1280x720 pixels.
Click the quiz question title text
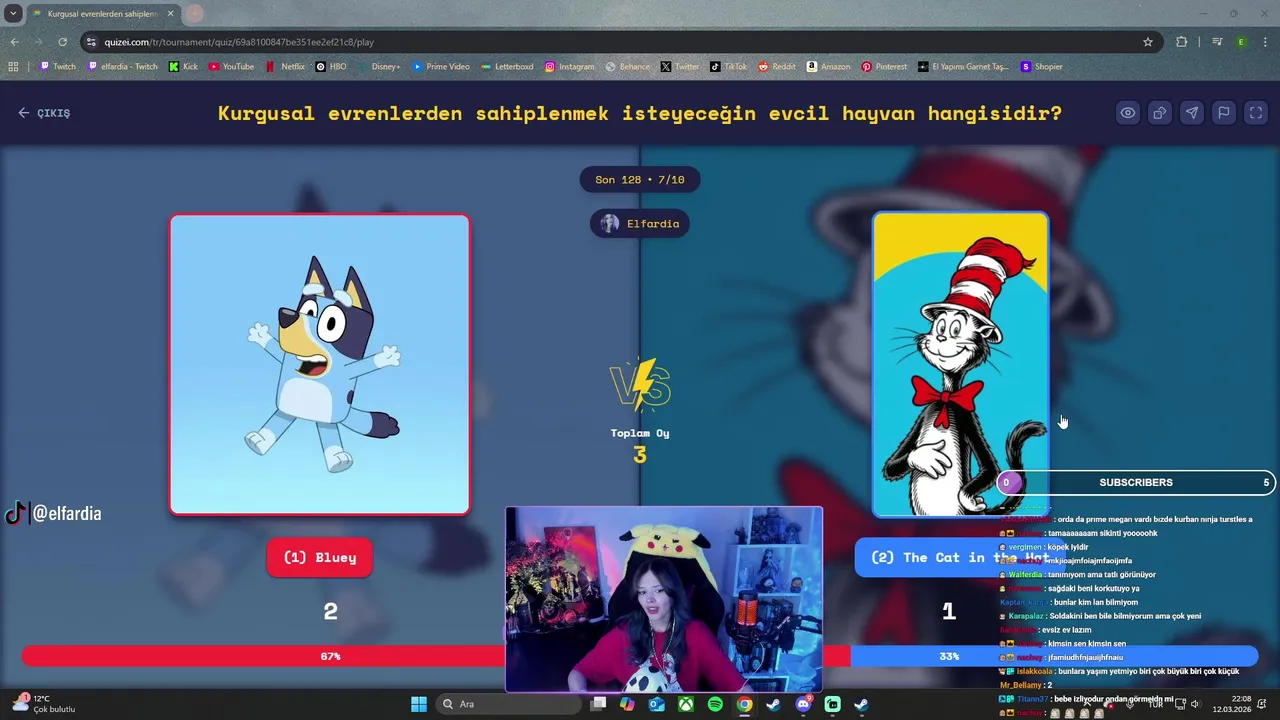pyautogui.click(x=640, y=113)
